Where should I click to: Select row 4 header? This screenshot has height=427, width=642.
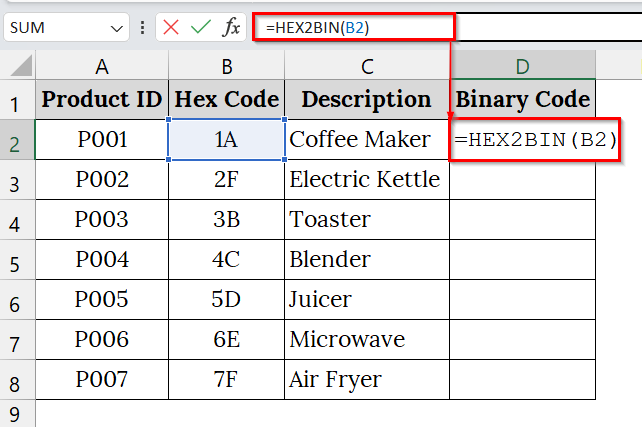click(17, 220)
